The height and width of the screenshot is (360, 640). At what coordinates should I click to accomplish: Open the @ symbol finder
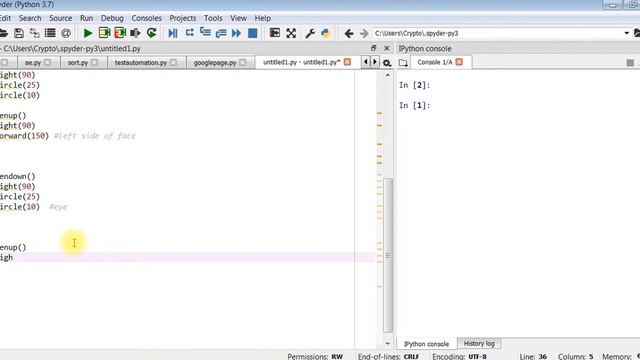[66, 33]
